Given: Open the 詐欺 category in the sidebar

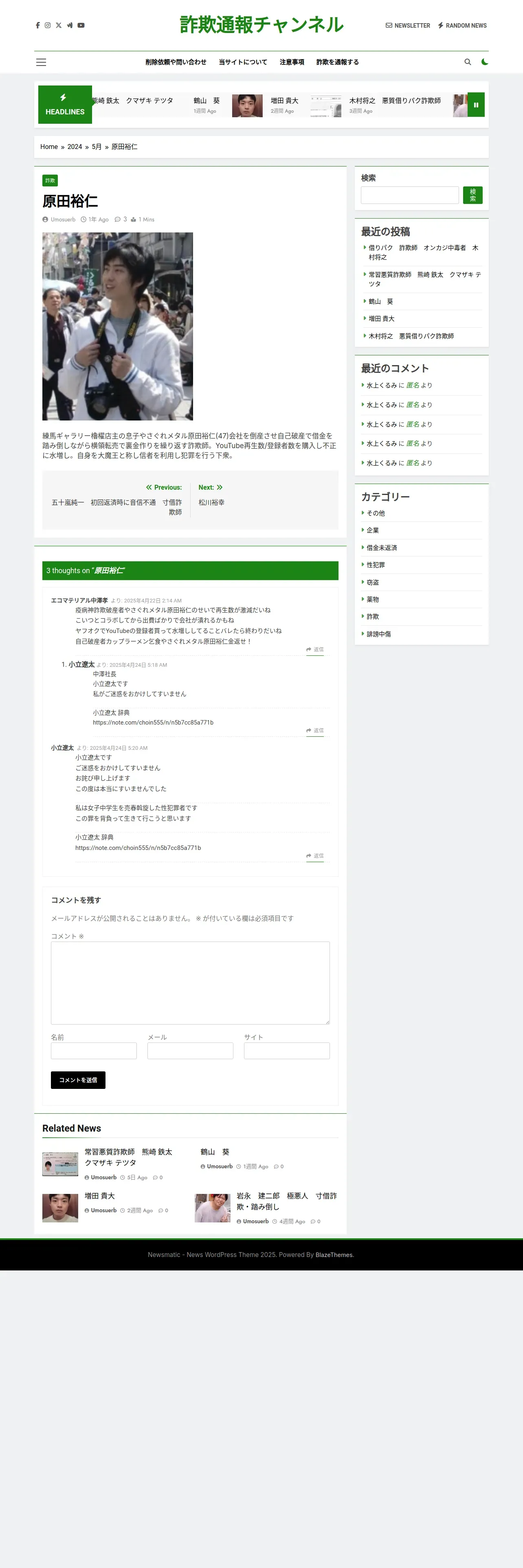Looking at the screenshot, I should coord(373,617).
